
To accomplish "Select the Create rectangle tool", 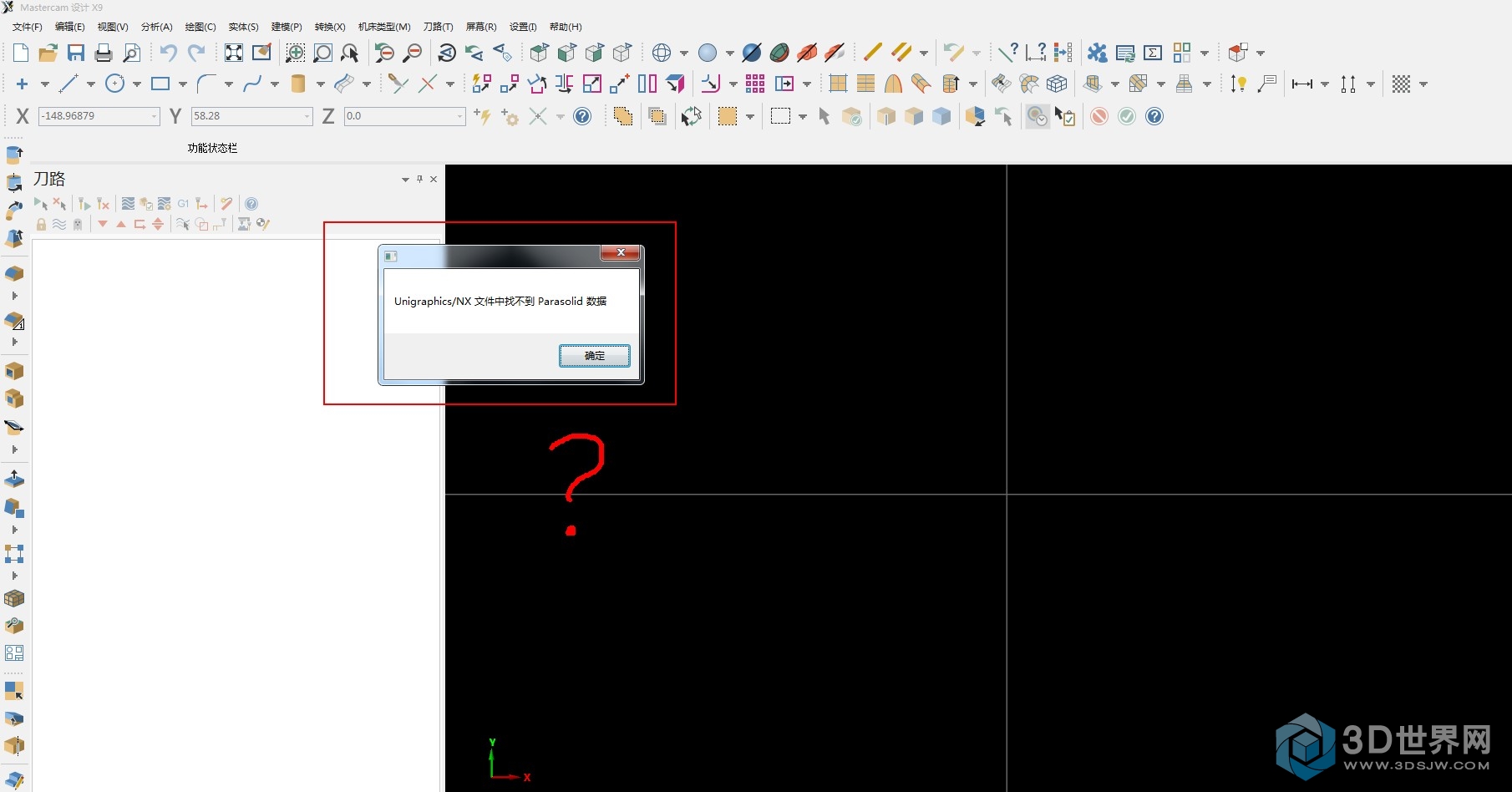I will [x=160, y=84].
